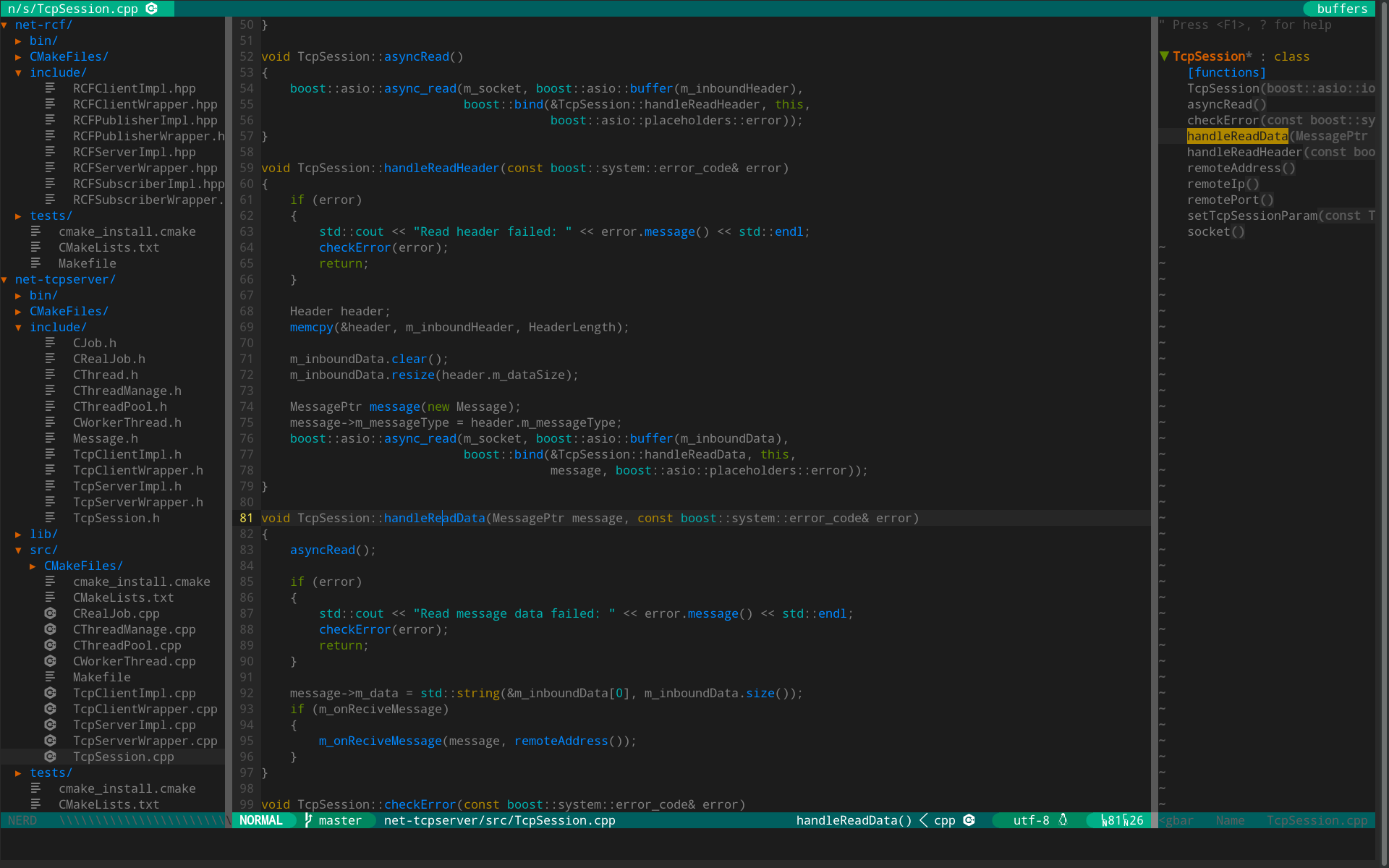Image resolution: width=1389 pixels, height=868 pixels.
Task: Click C++ icon beside TcpServerImpl.cpp
Action: 50,725
